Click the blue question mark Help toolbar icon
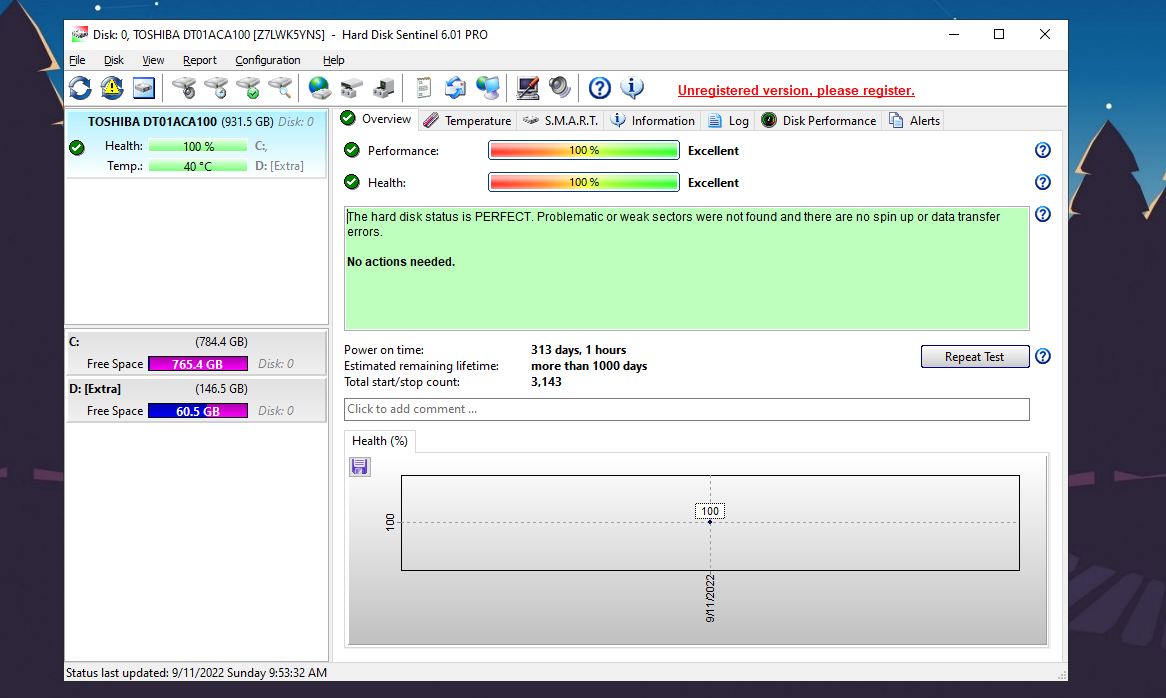The image size is (1166, 698). [599, 88]
